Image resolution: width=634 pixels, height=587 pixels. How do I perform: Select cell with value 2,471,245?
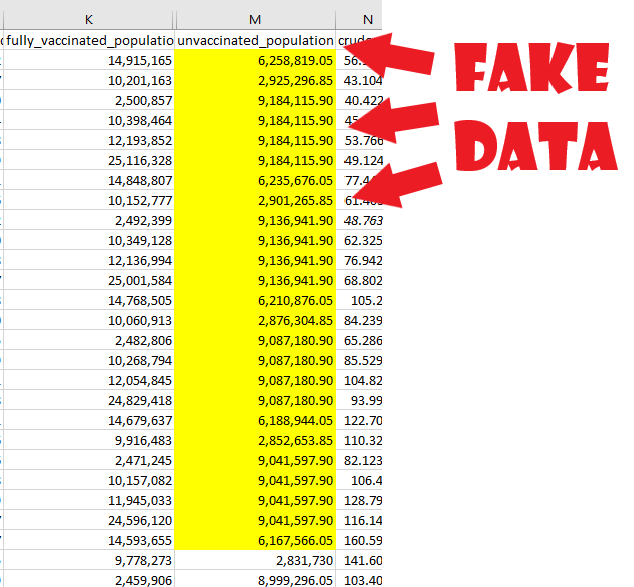[x=89, y=460]
